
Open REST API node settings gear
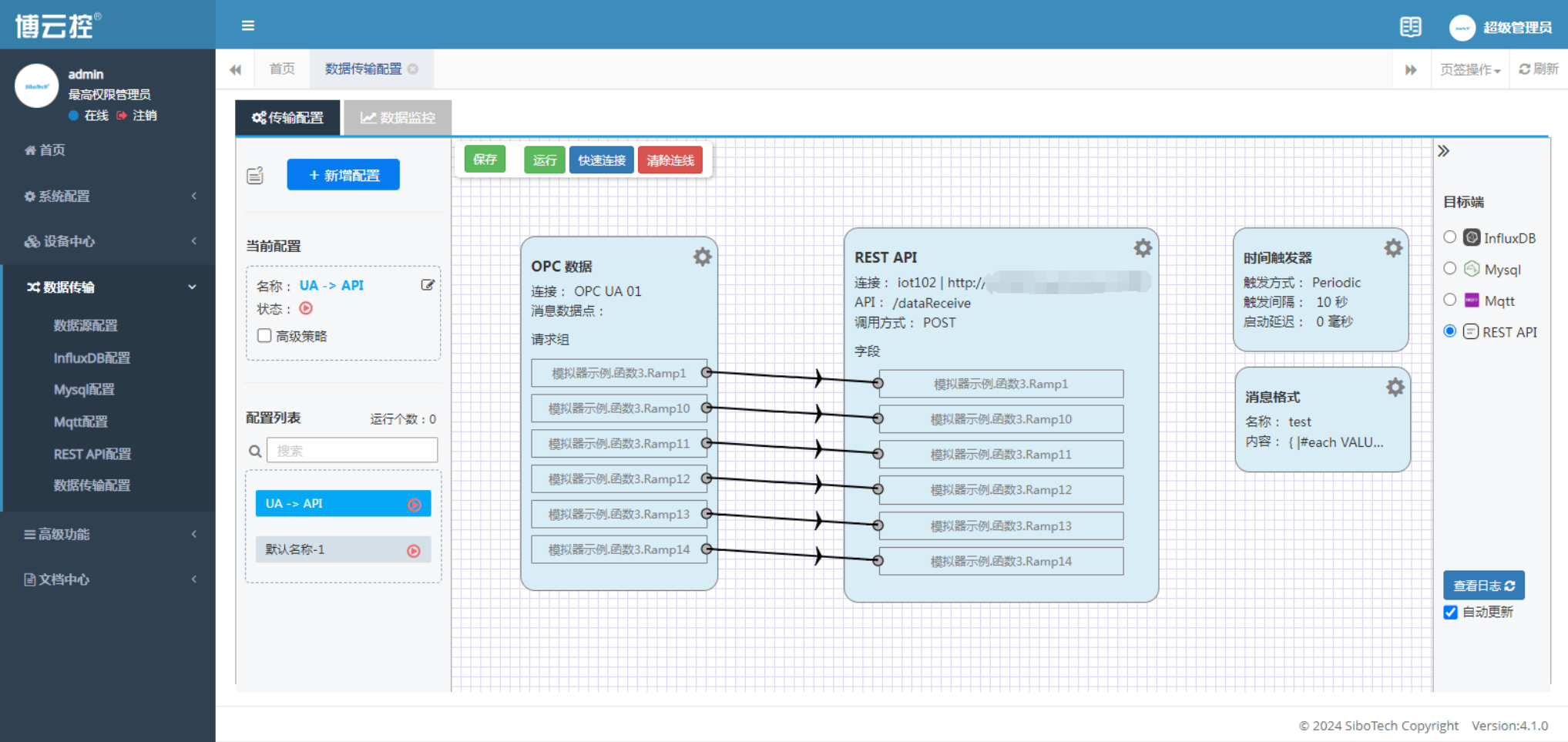[1143, 248]
